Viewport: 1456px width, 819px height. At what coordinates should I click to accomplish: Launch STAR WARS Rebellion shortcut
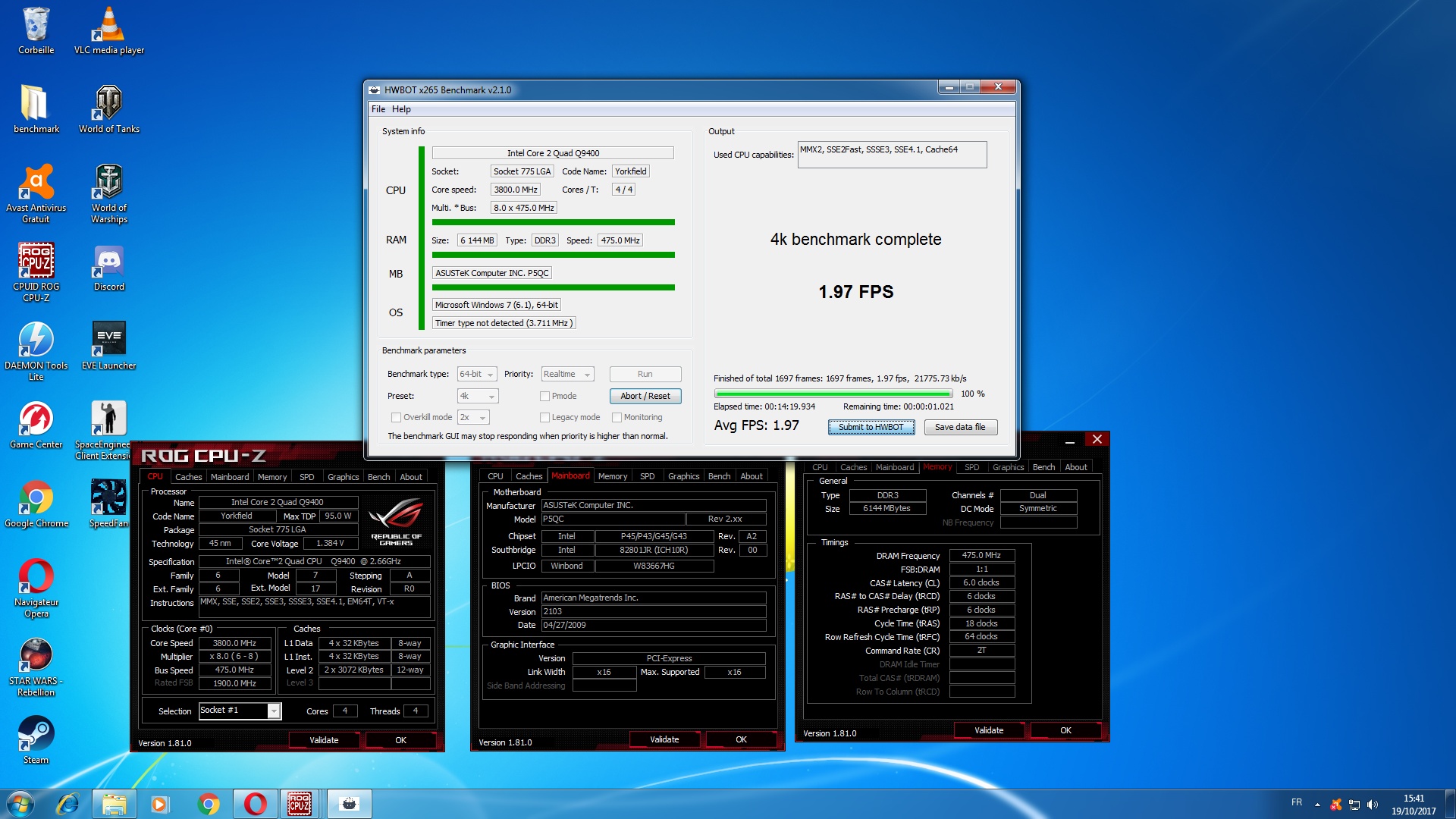(36, 667)
